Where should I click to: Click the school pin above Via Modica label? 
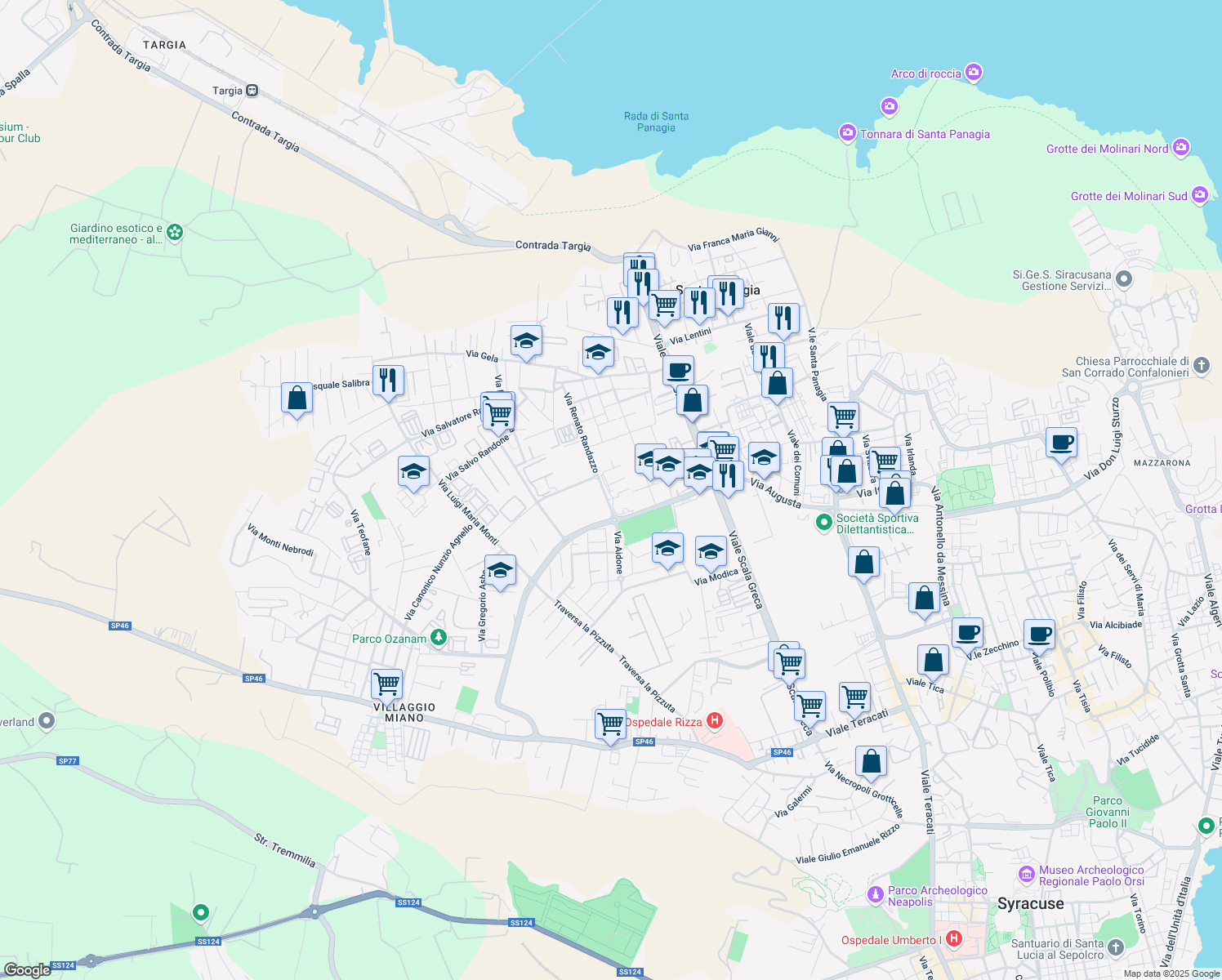click(x=711, y=552)
